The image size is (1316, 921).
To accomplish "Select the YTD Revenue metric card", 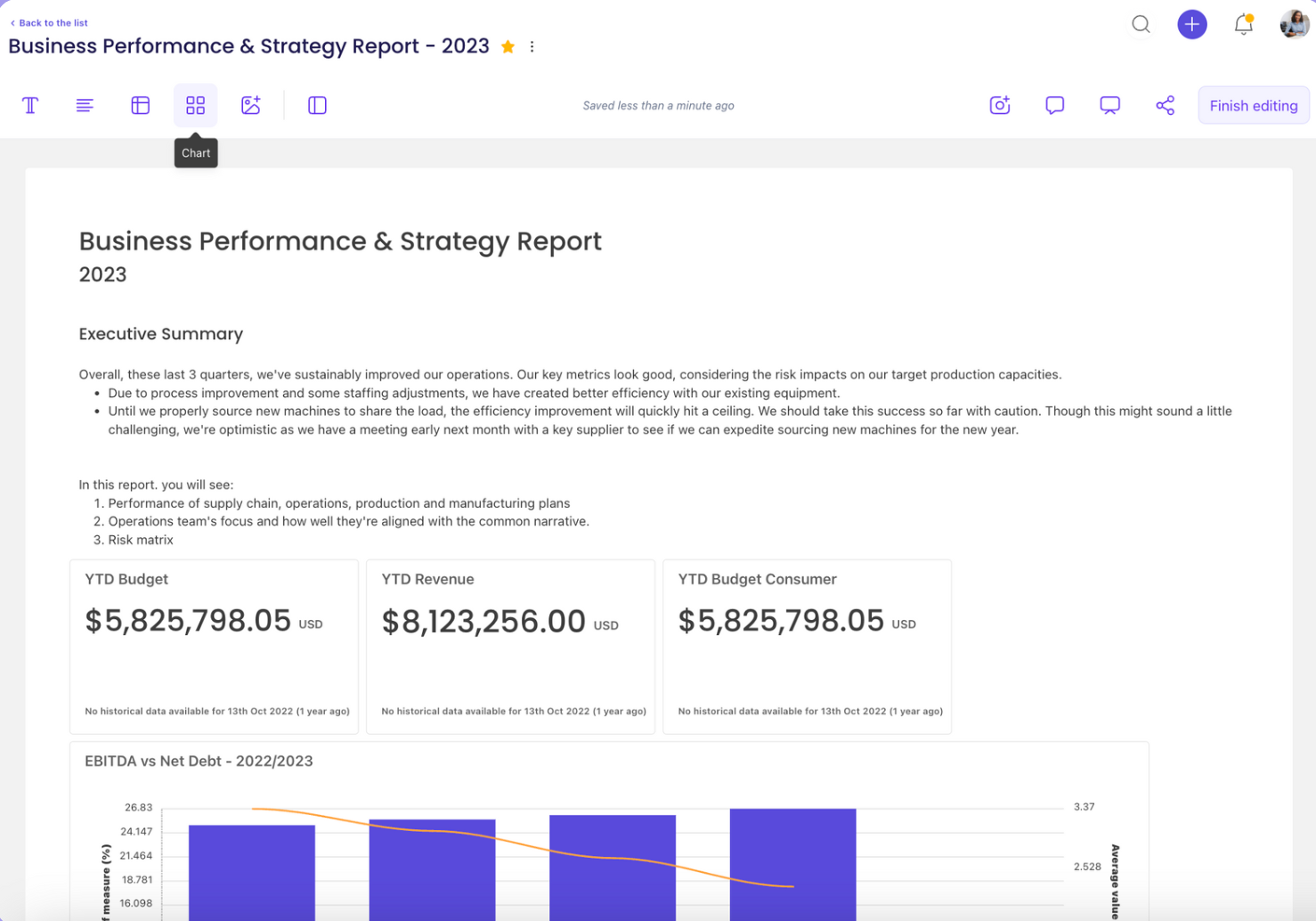I will [x=510, y=646].
